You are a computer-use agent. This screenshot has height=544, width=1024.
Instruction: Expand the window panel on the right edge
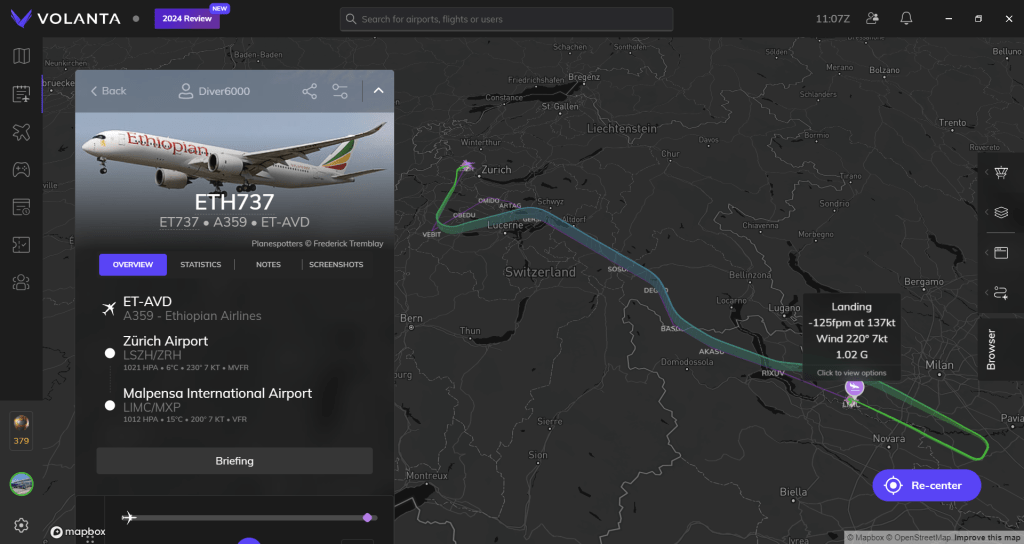1000,252
